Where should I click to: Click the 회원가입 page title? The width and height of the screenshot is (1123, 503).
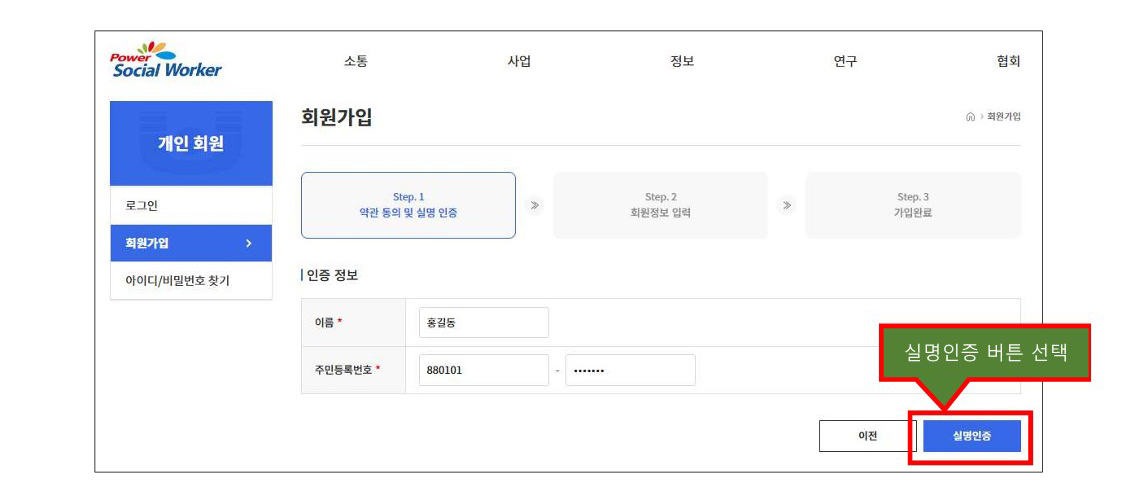337,118
